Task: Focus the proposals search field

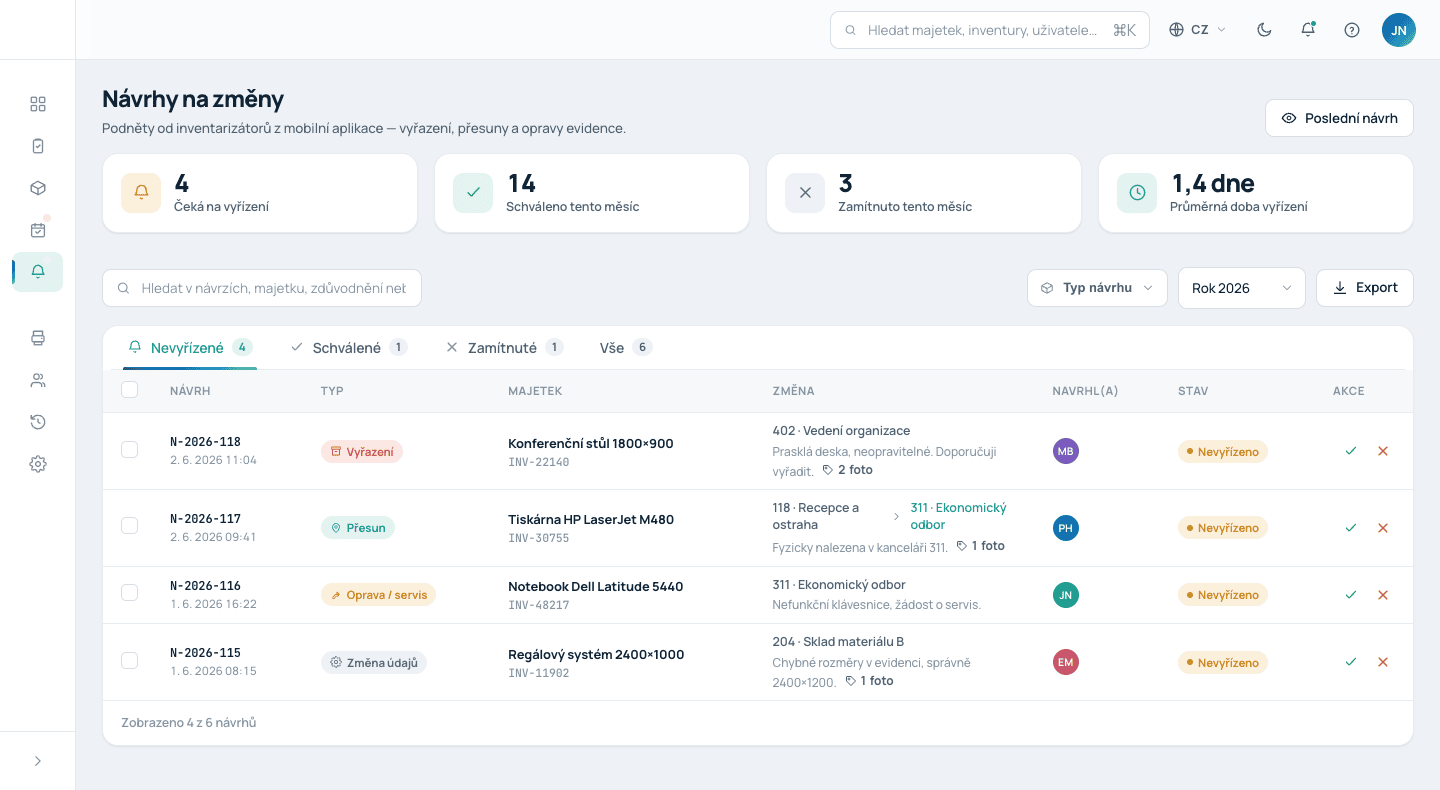Action: [x=262, y=288]
